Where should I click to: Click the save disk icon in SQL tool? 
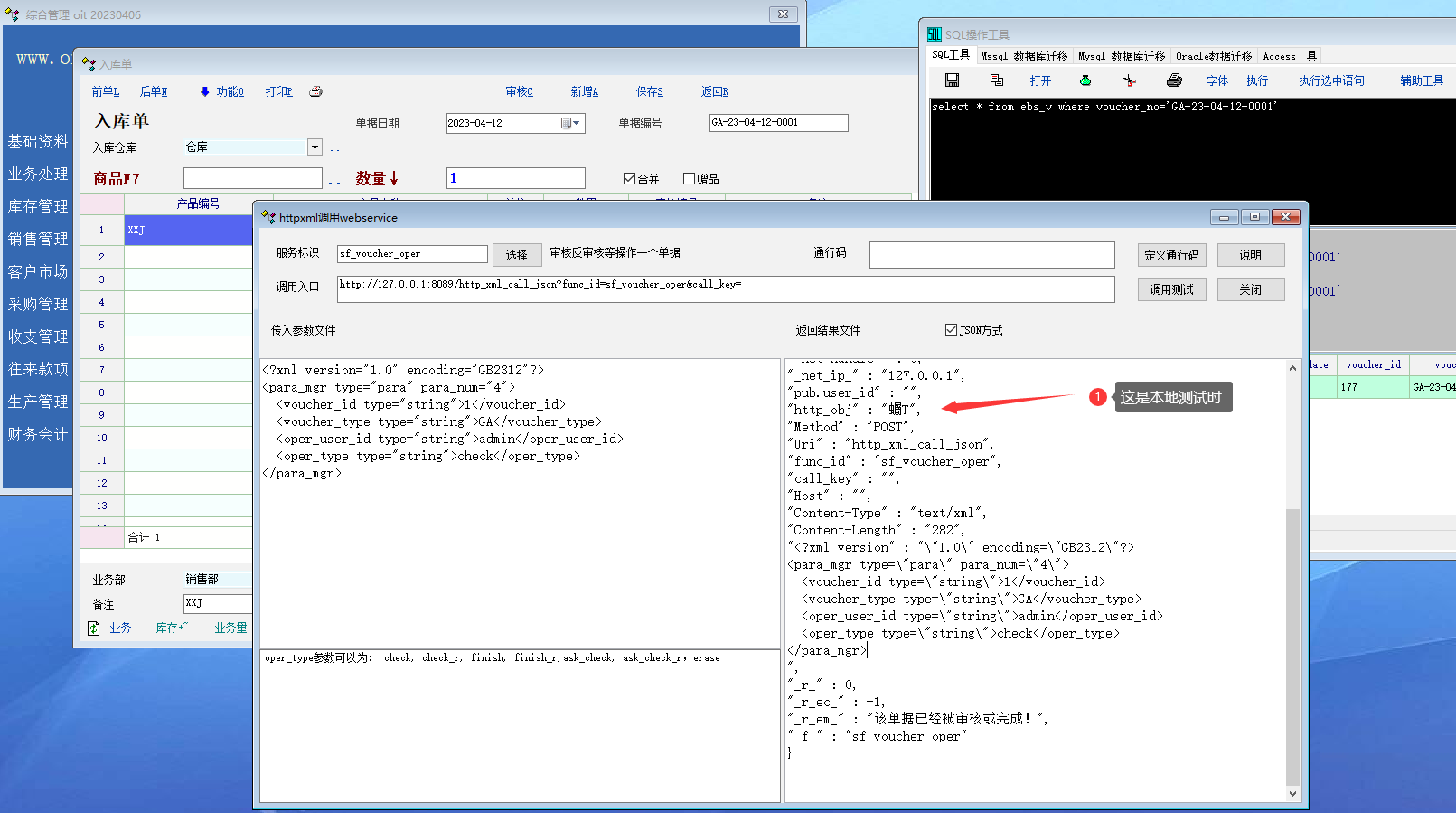click(952, 80)
